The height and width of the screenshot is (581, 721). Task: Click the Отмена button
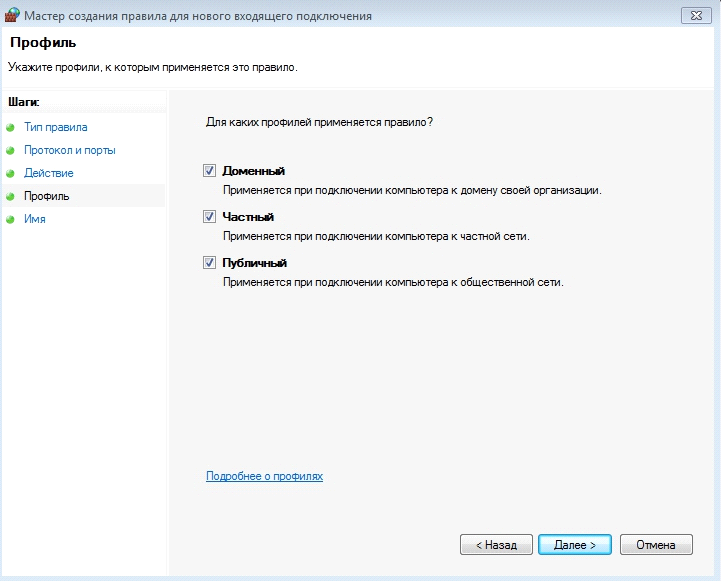pyautogui.click(x=656, y=545)
